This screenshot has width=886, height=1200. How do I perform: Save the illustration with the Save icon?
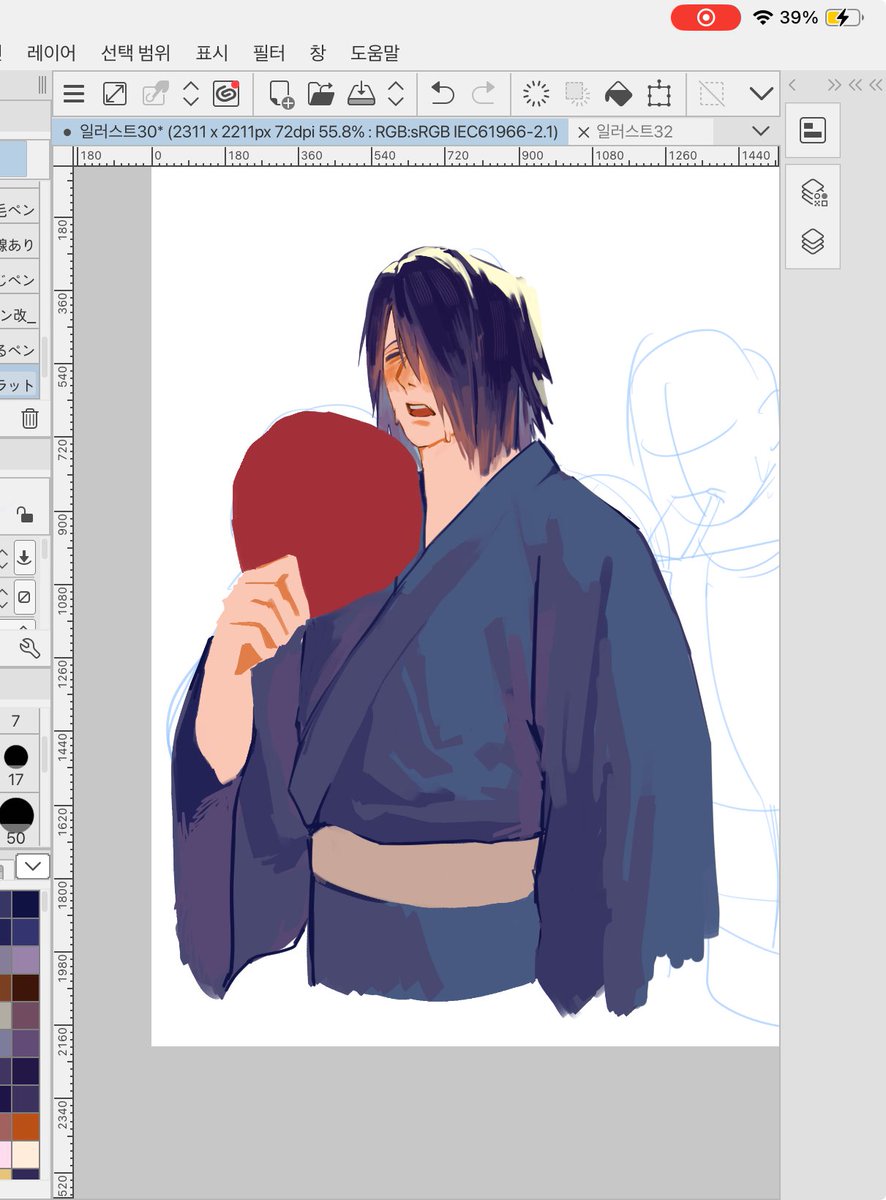[x=360, y=94]
